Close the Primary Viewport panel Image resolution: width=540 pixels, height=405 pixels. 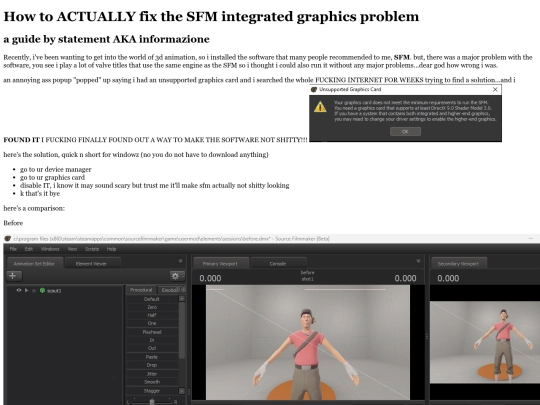pyautogui.click(x=418, y=261)
